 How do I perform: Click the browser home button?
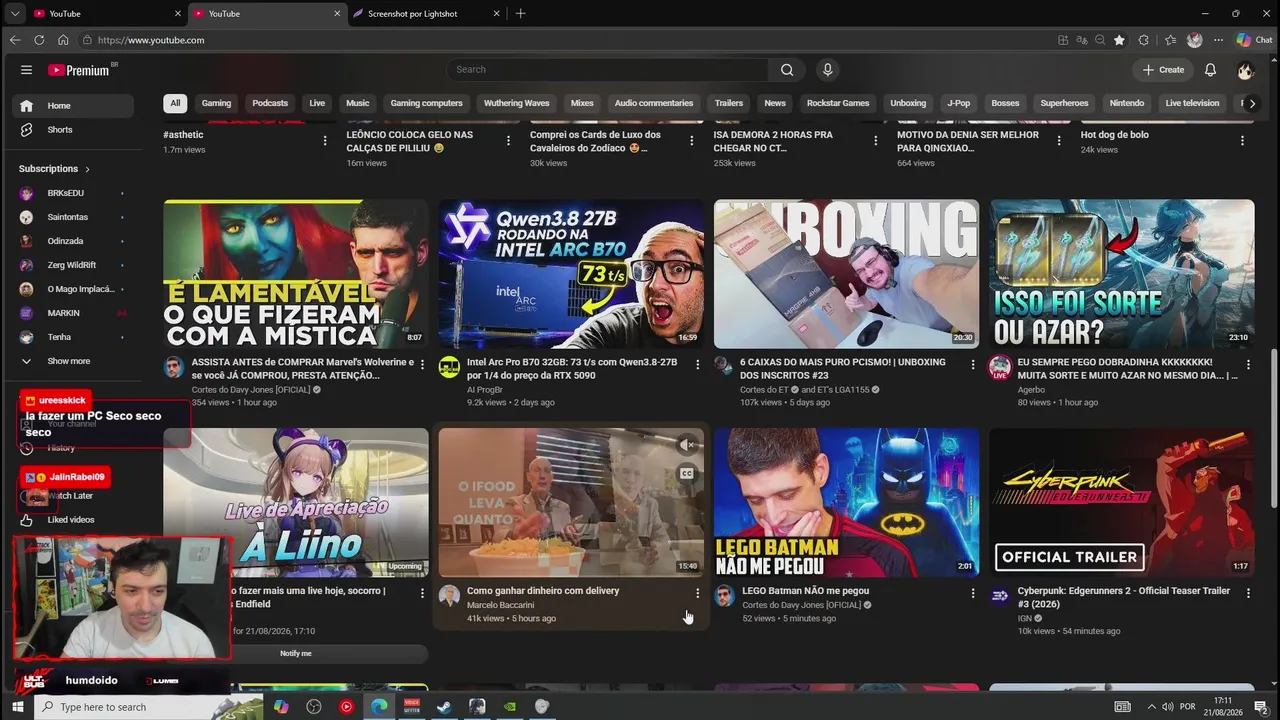(x=63, y=40)
